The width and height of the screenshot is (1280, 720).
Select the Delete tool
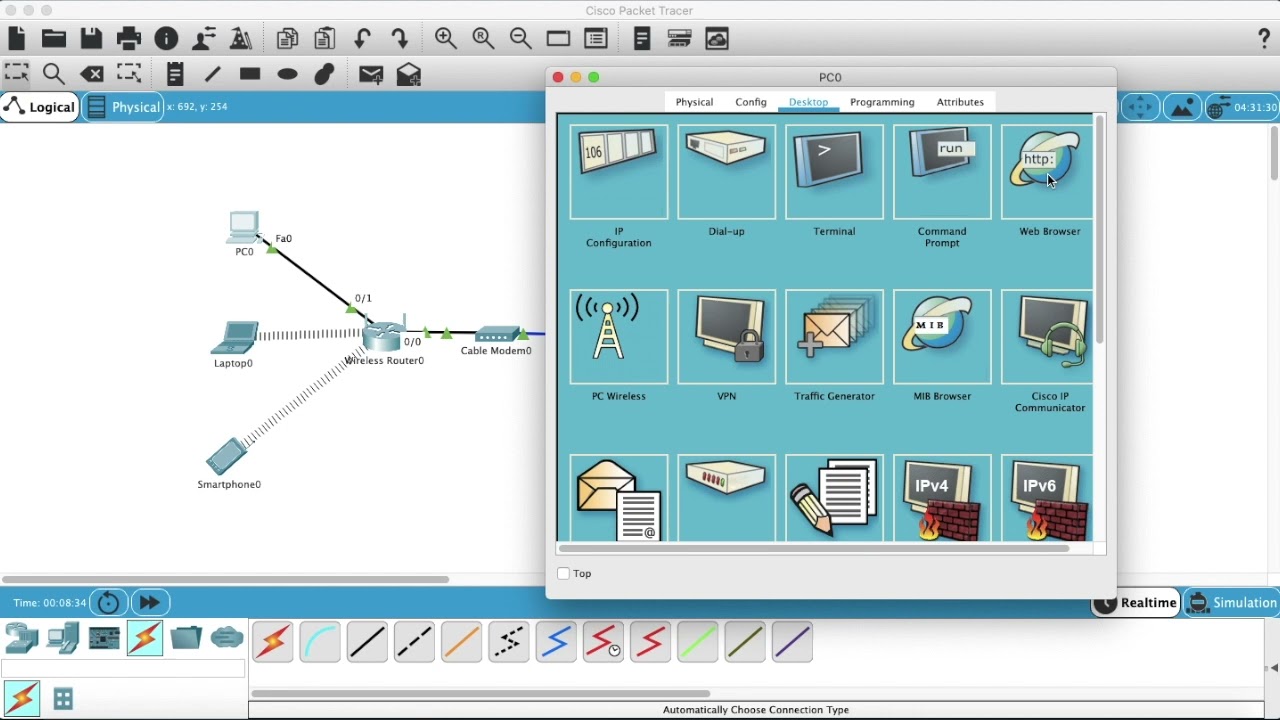coord(92,74)
